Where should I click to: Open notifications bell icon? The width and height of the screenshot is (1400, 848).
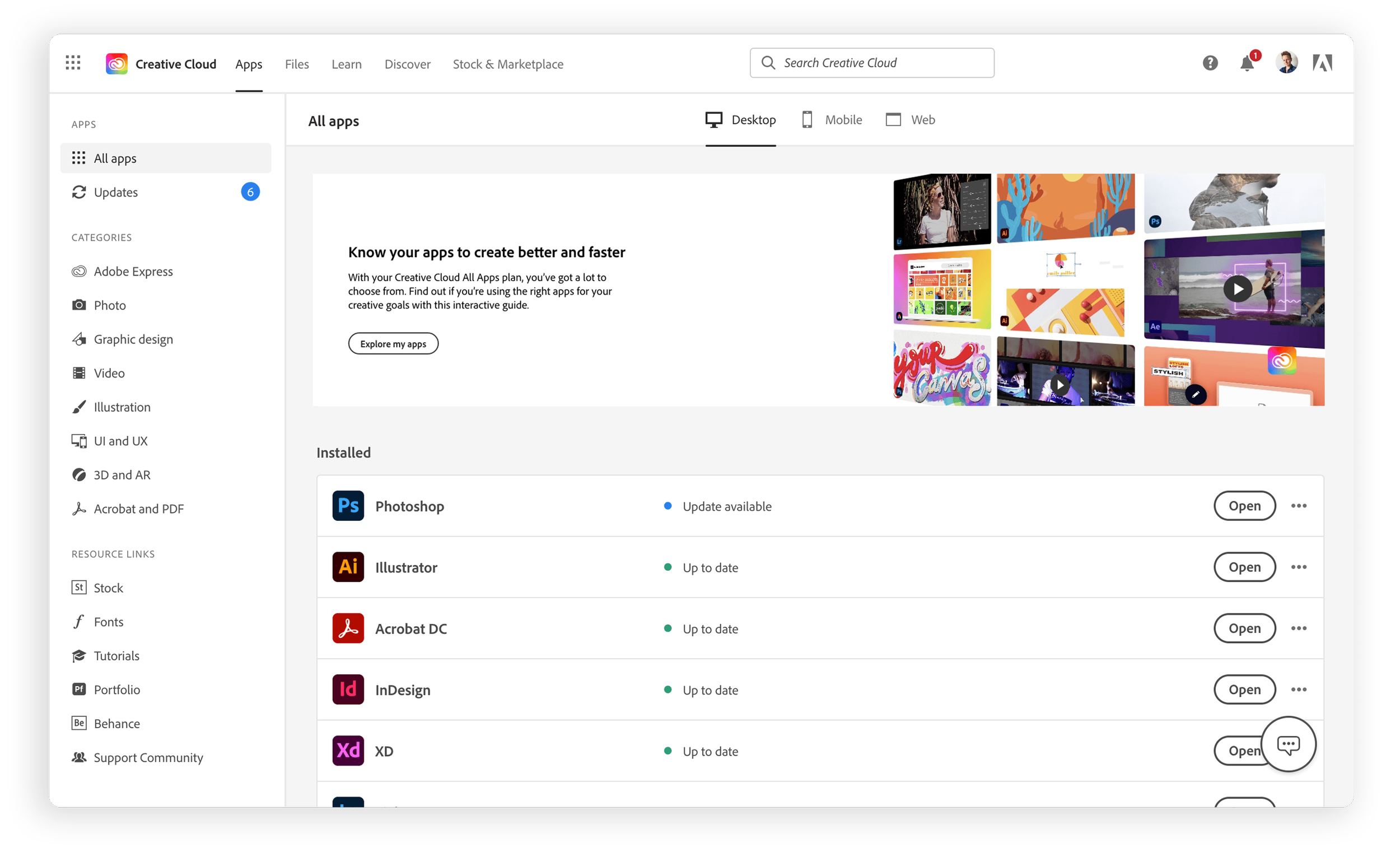coord(1248,63)
